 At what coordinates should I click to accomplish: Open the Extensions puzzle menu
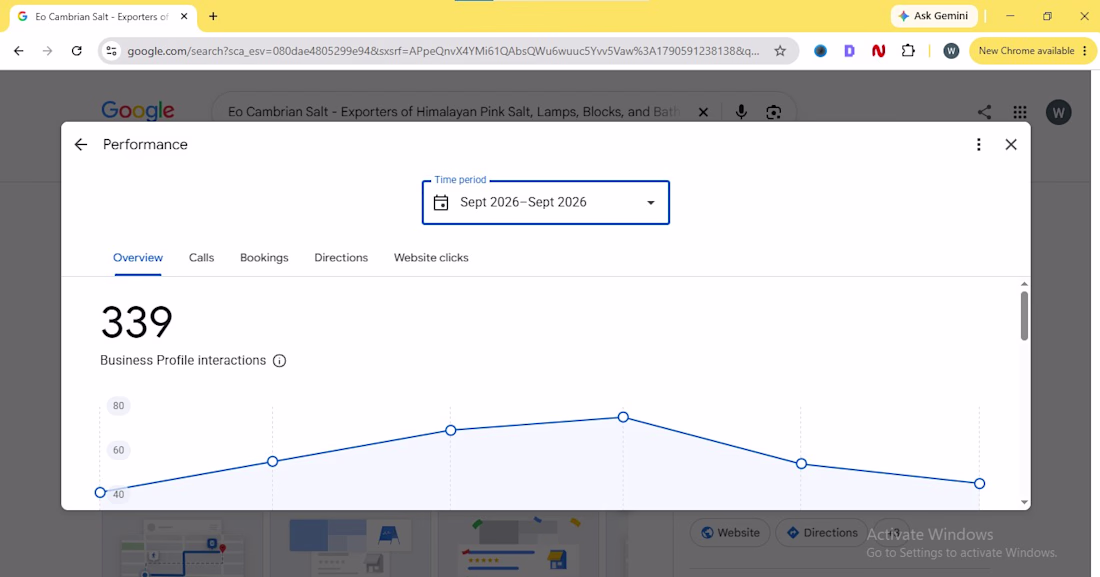pos(908,51)
